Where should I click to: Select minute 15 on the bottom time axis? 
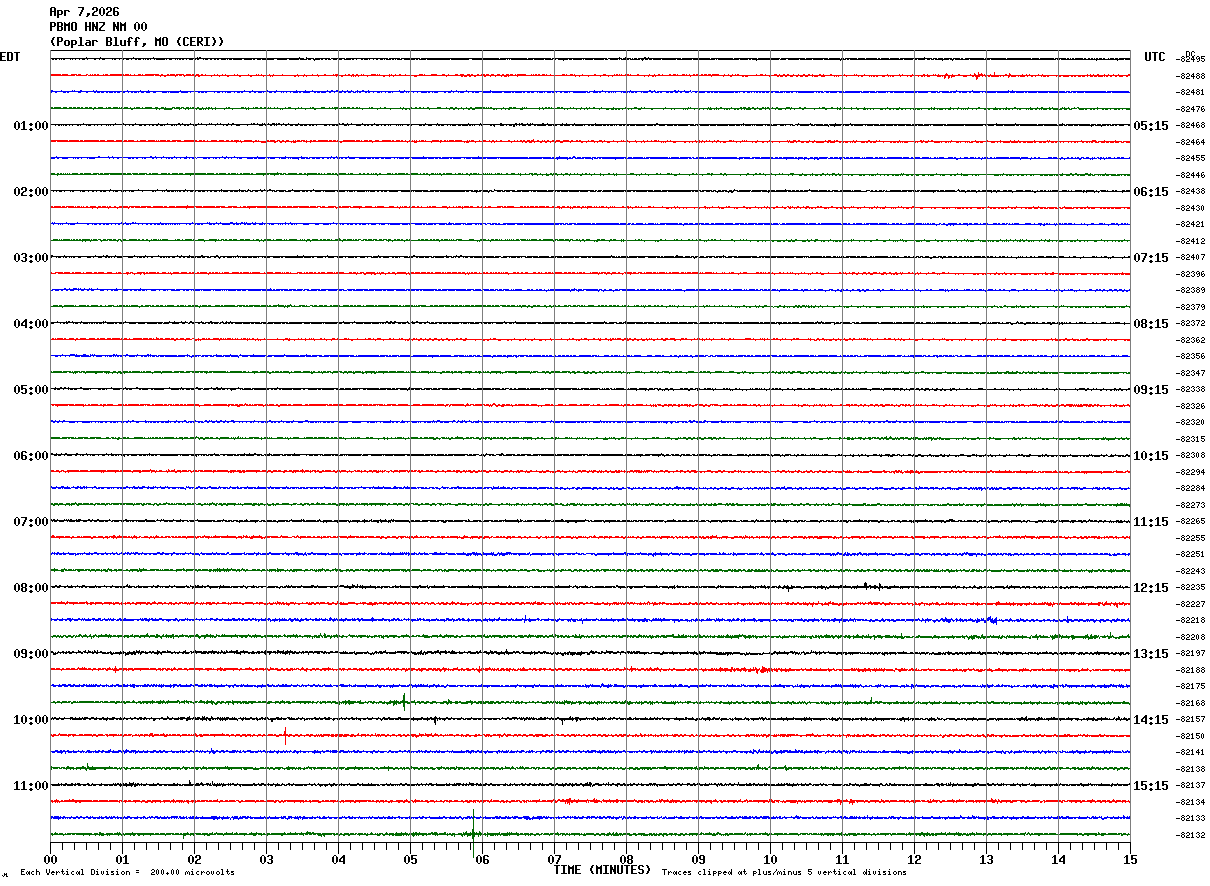click(1129, 859)
